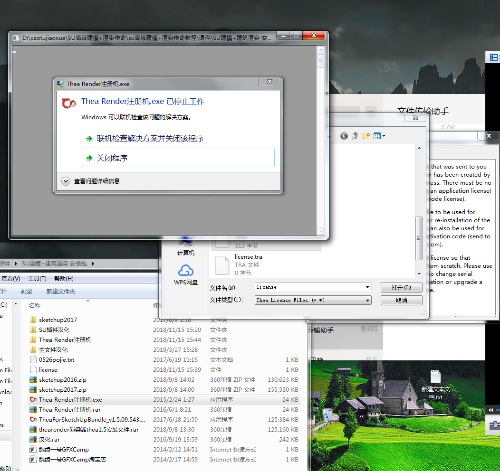
Task: Select the license file in Explorer list
Action: pos(44,370)
